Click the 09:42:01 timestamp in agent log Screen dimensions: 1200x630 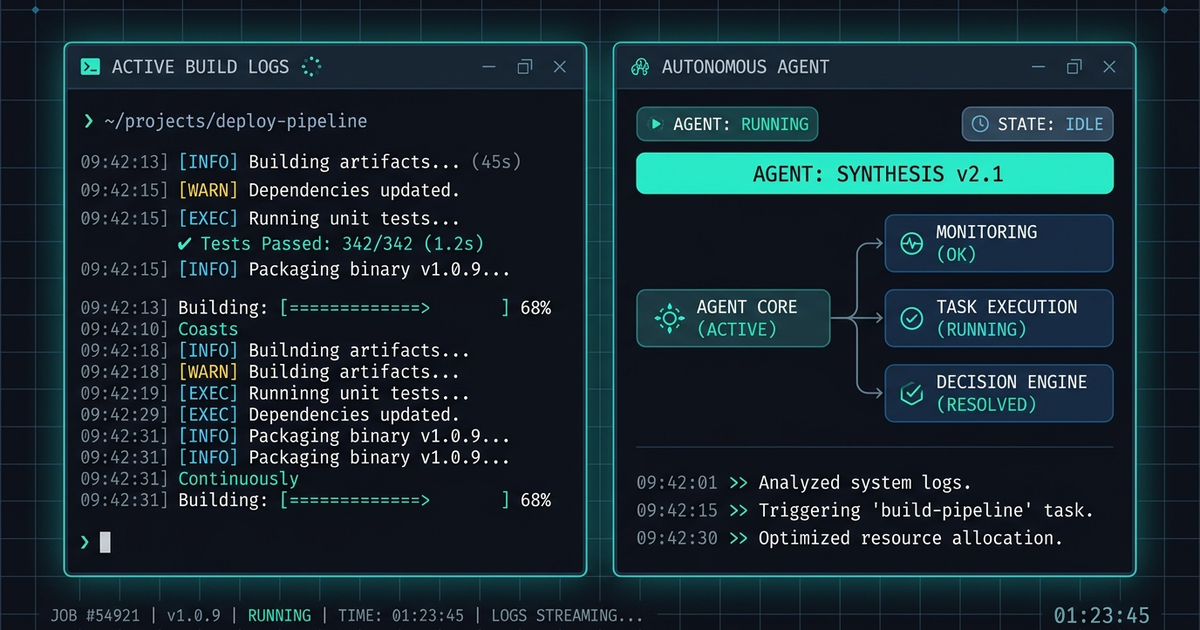pyautogui.click(x=677, y=483)
